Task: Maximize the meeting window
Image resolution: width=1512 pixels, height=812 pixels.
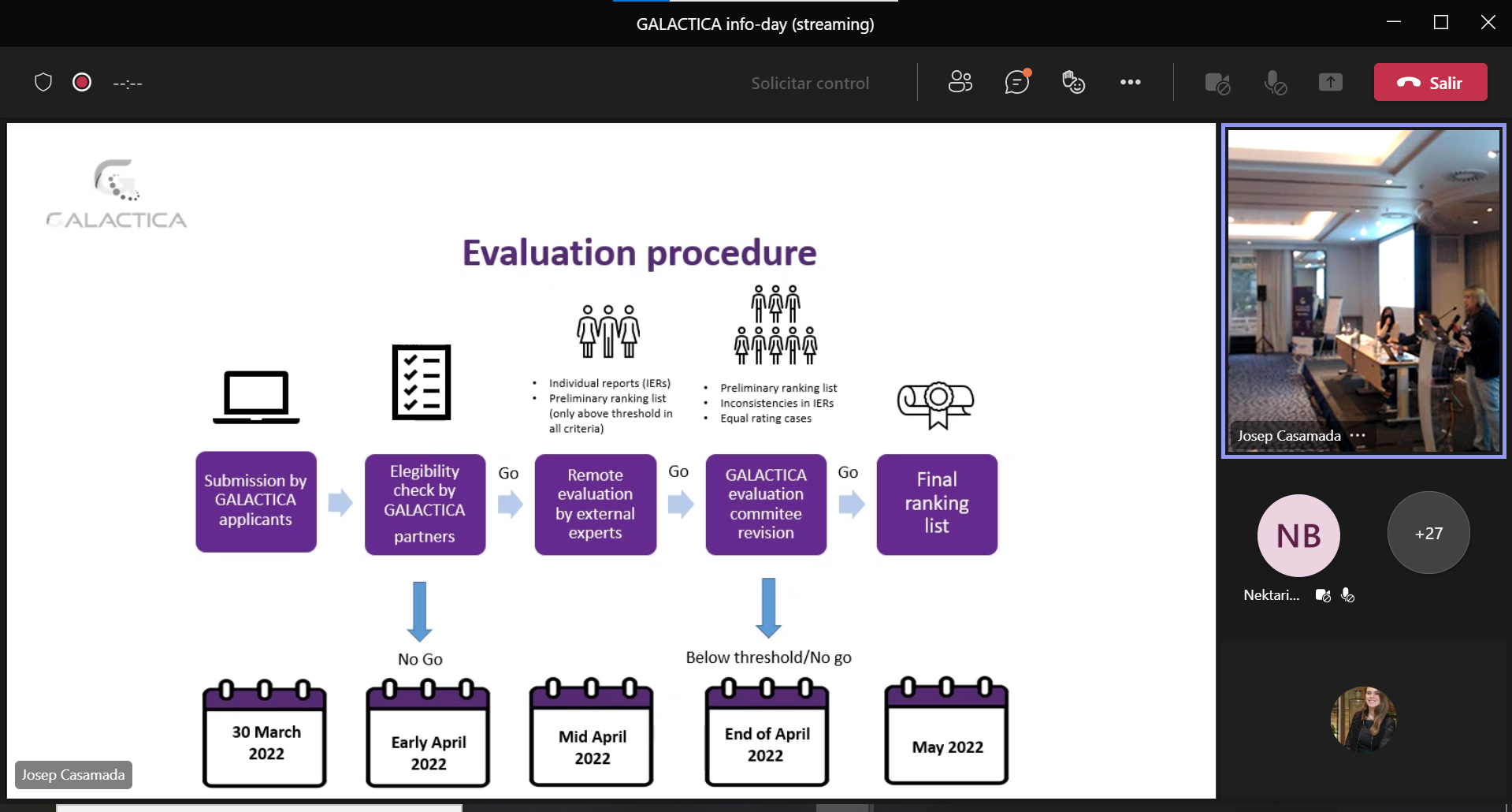Action: pyautogui.click(x=1440, y=23)
